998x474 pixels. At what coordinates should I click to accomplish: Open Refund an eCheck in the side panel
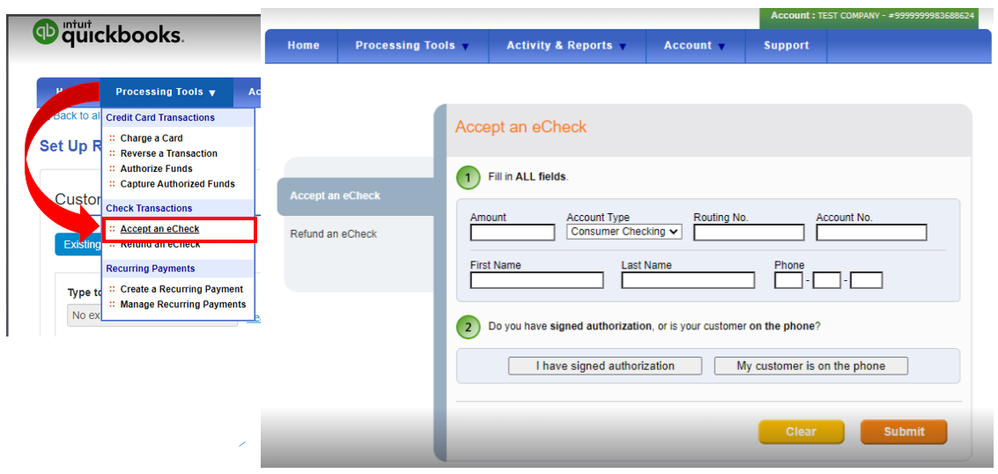click(x=334, y=234)
